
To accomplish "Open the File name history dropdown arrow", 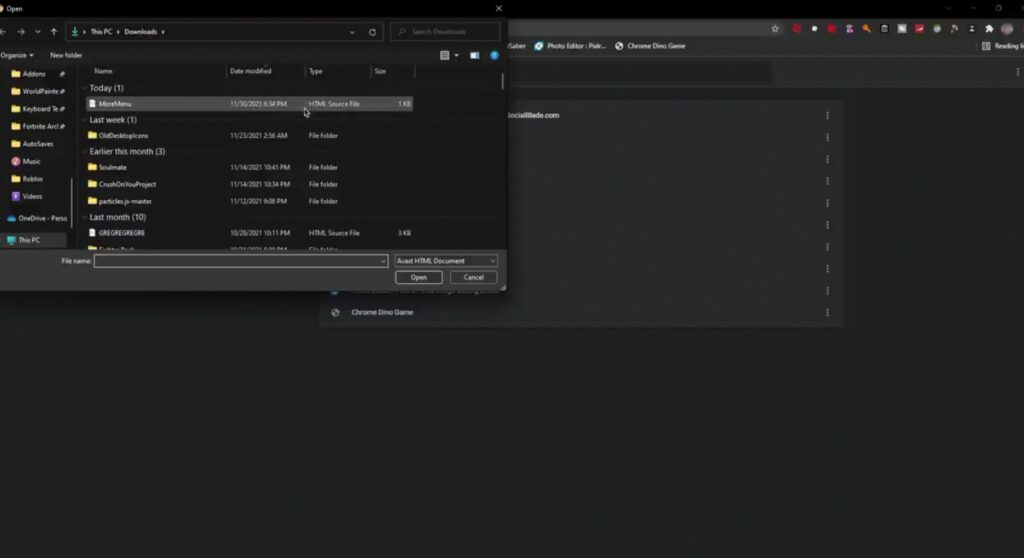I will pos(383,261).
